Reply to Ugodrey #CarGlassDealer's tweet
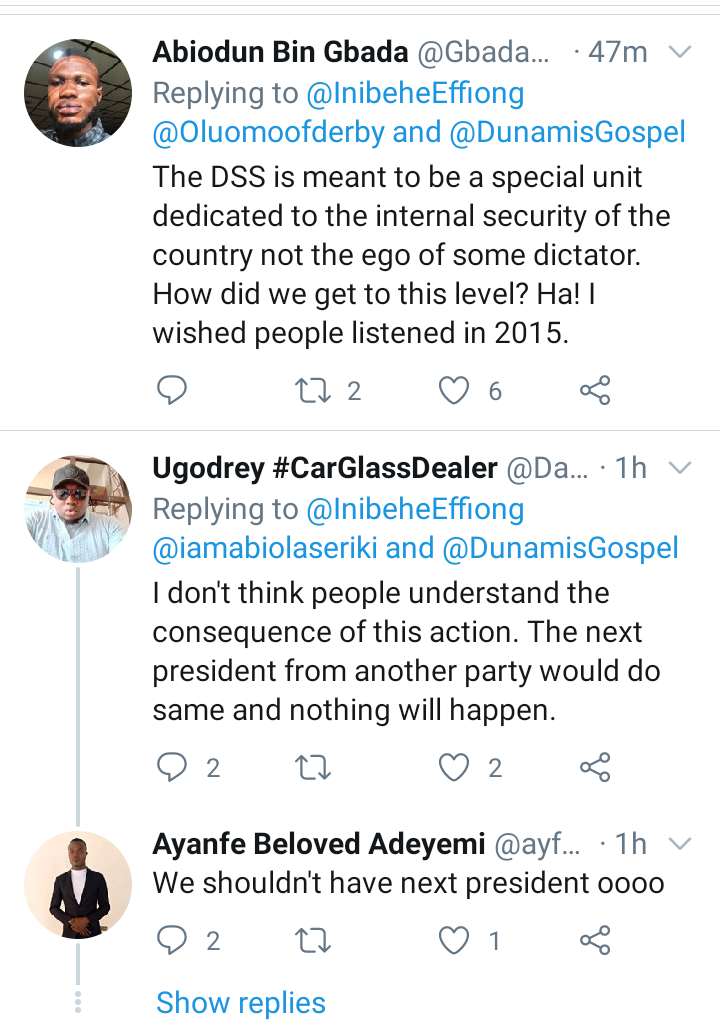720x1027 pixels. (172, 767)
